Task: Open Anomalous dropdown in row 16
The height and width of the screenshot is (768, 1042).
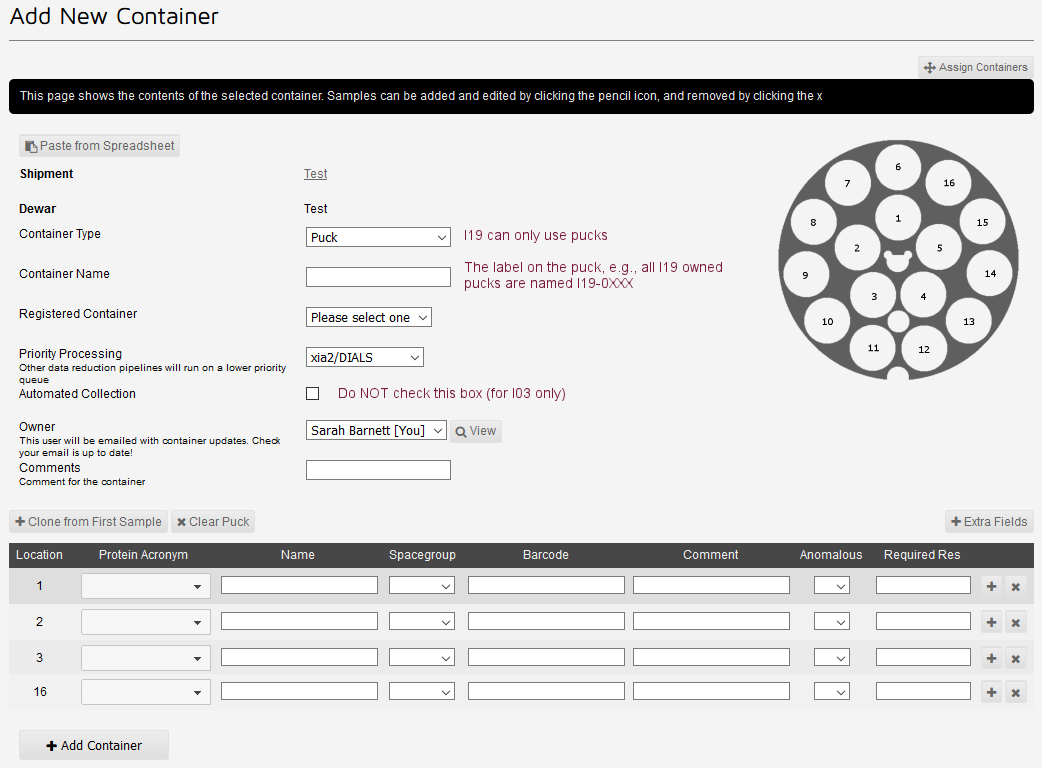Action: [x=832, y=692]
